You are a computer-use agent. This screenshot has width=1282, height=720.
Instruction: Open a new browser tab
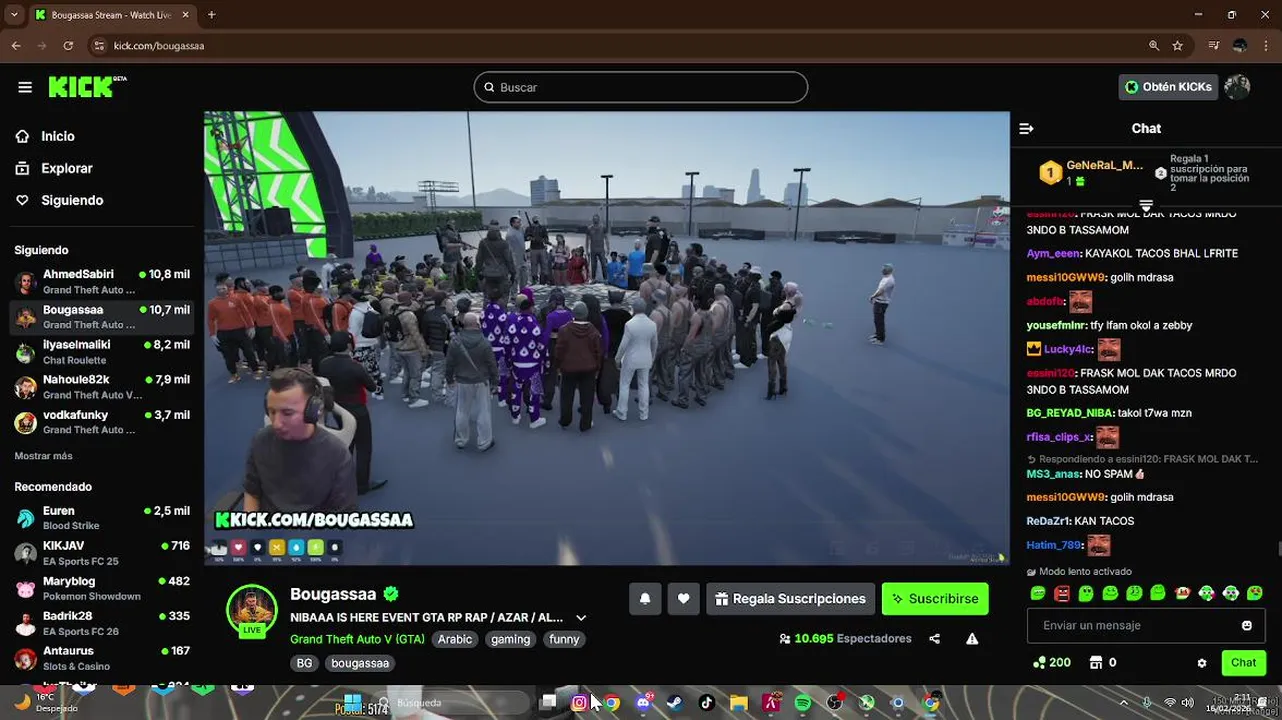[x=211, y=15]
